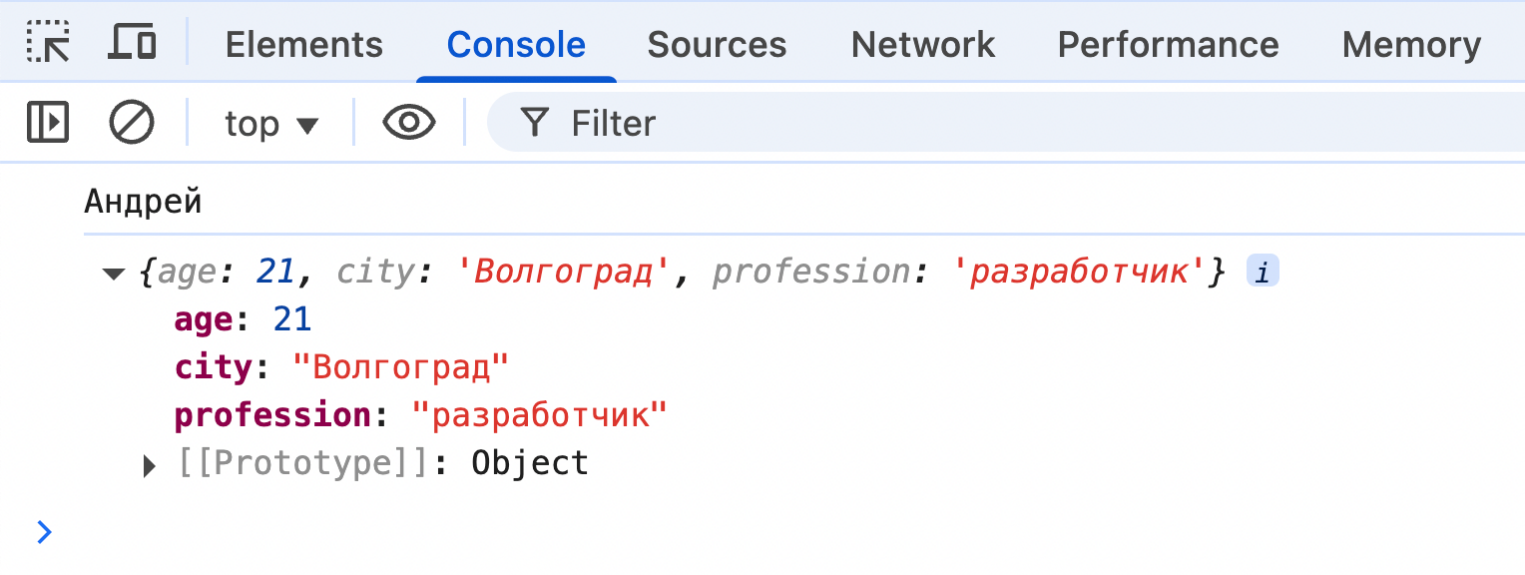Open the Sources tab
The image size is (1525, 575).
[x=716, y=45]
